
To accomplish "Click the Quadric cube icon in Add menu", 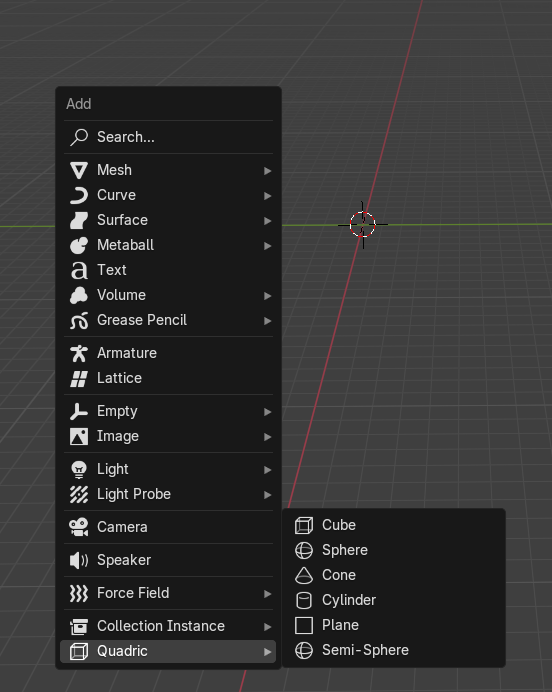I will (x=79, y=651).
